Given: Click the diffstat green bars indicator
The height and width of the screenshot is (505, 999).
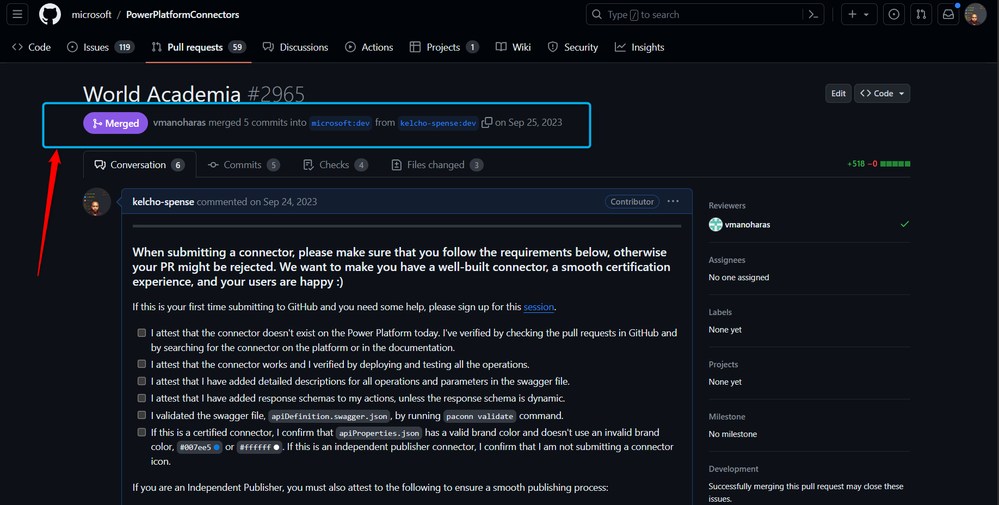Looking at the screenshot, I should coord(895,164).
